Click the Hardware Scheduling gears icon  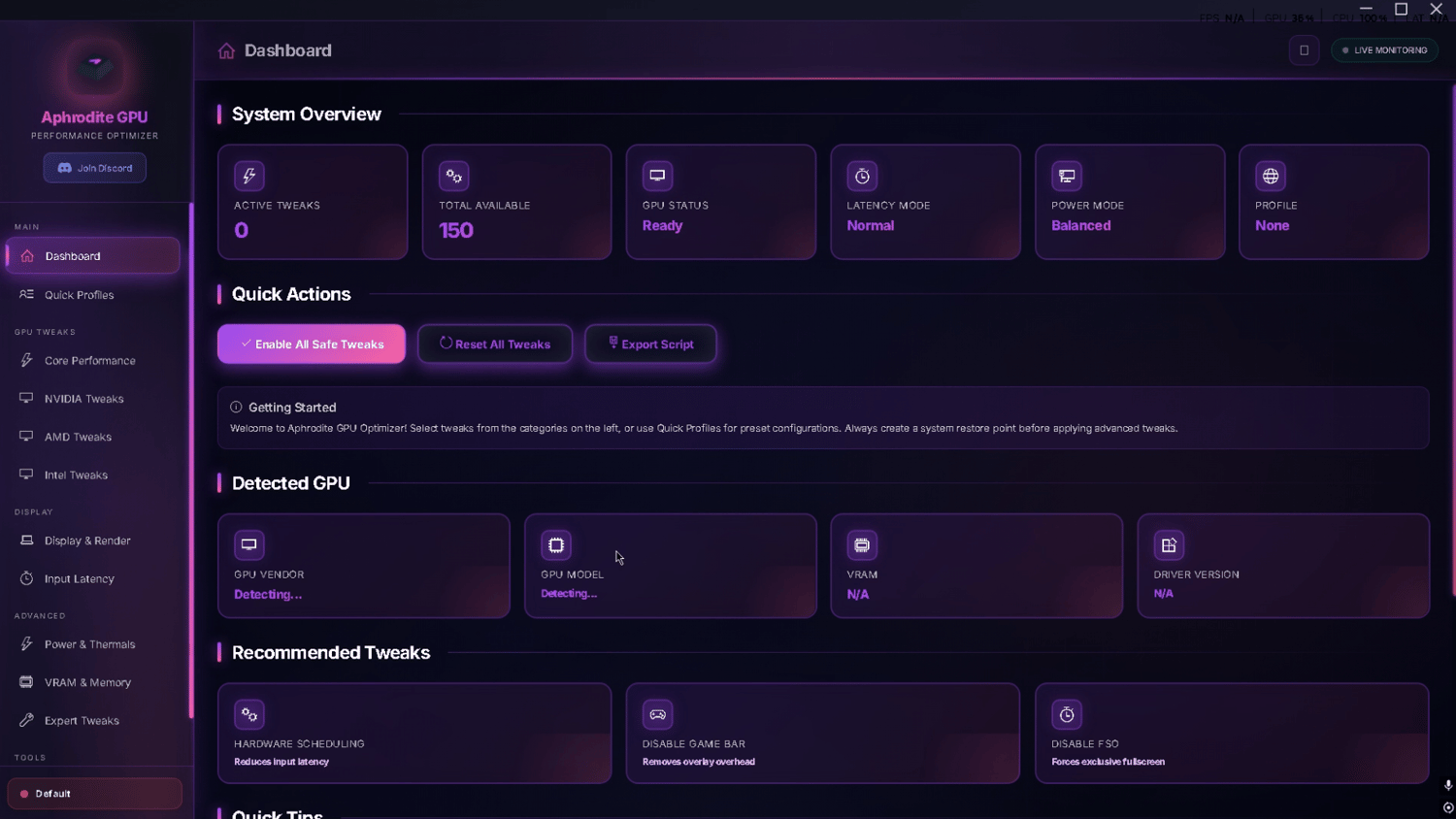(249, 714)
